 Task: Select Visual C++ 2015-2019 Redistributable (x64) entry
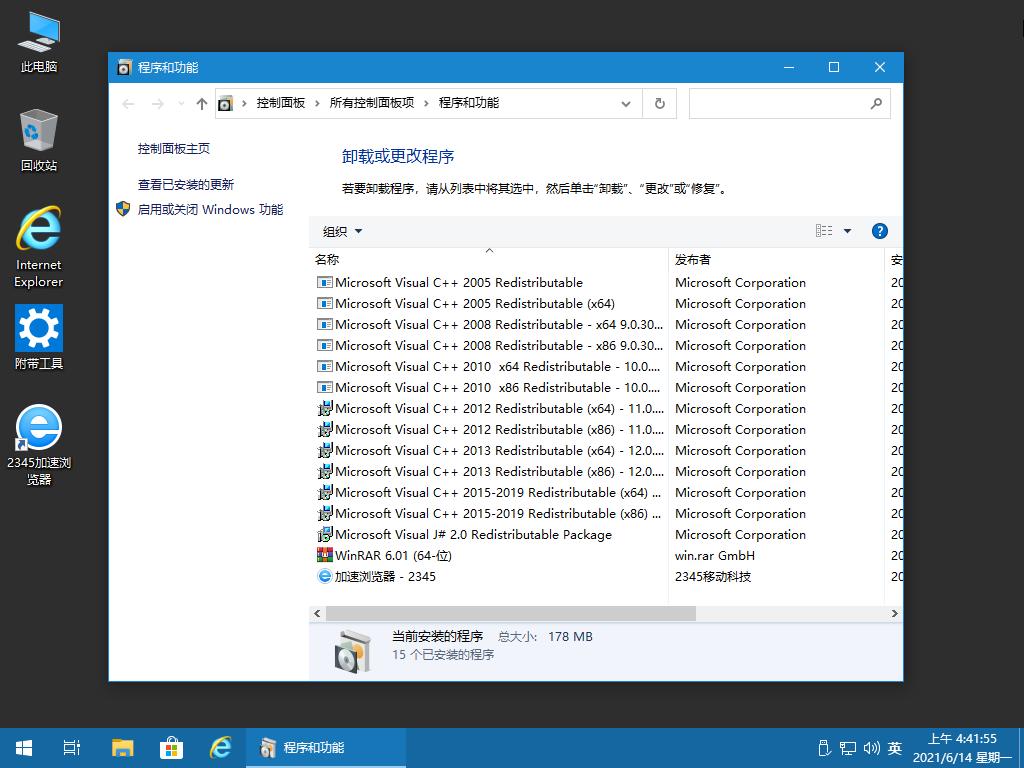489,492
